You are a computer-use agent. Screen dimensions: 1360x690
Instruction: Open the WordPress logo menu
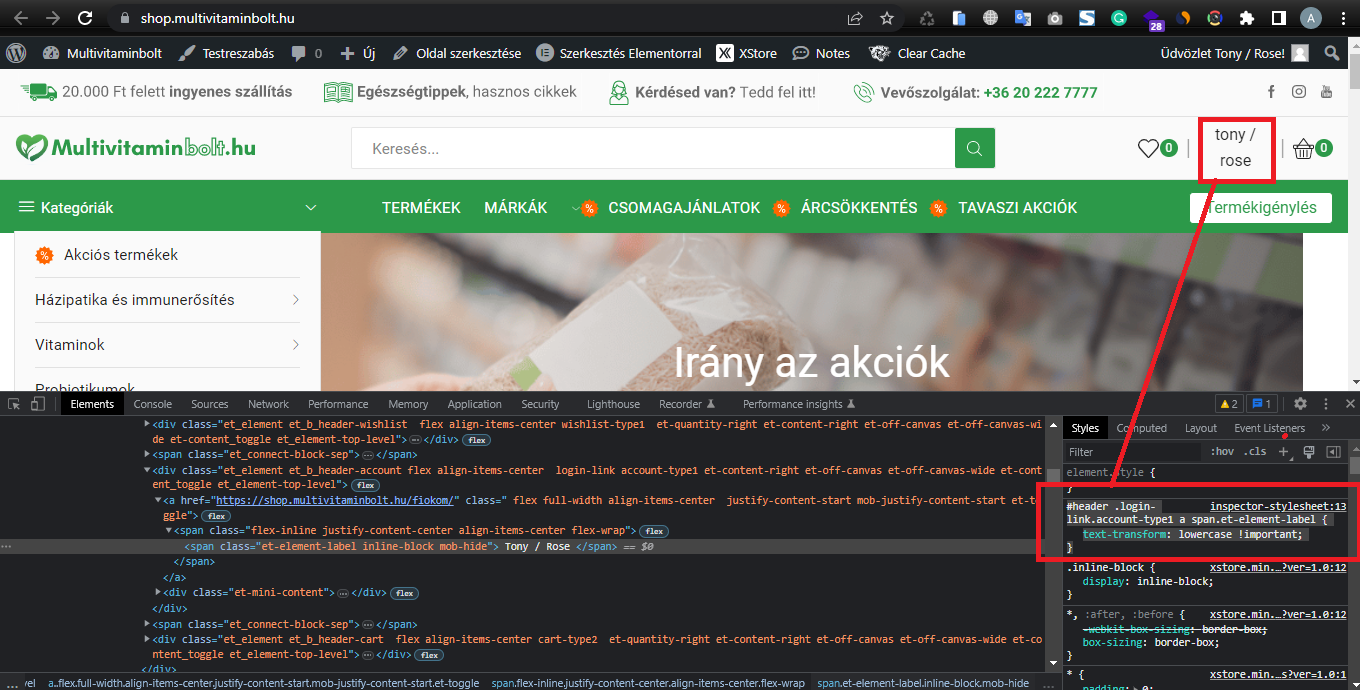(16, 53)
